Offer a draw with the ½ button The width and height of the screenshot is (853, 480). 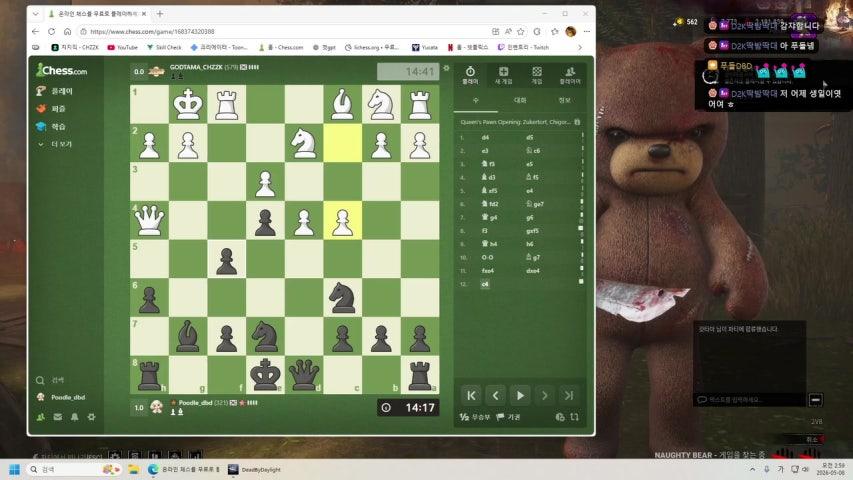tap(474, 417)
